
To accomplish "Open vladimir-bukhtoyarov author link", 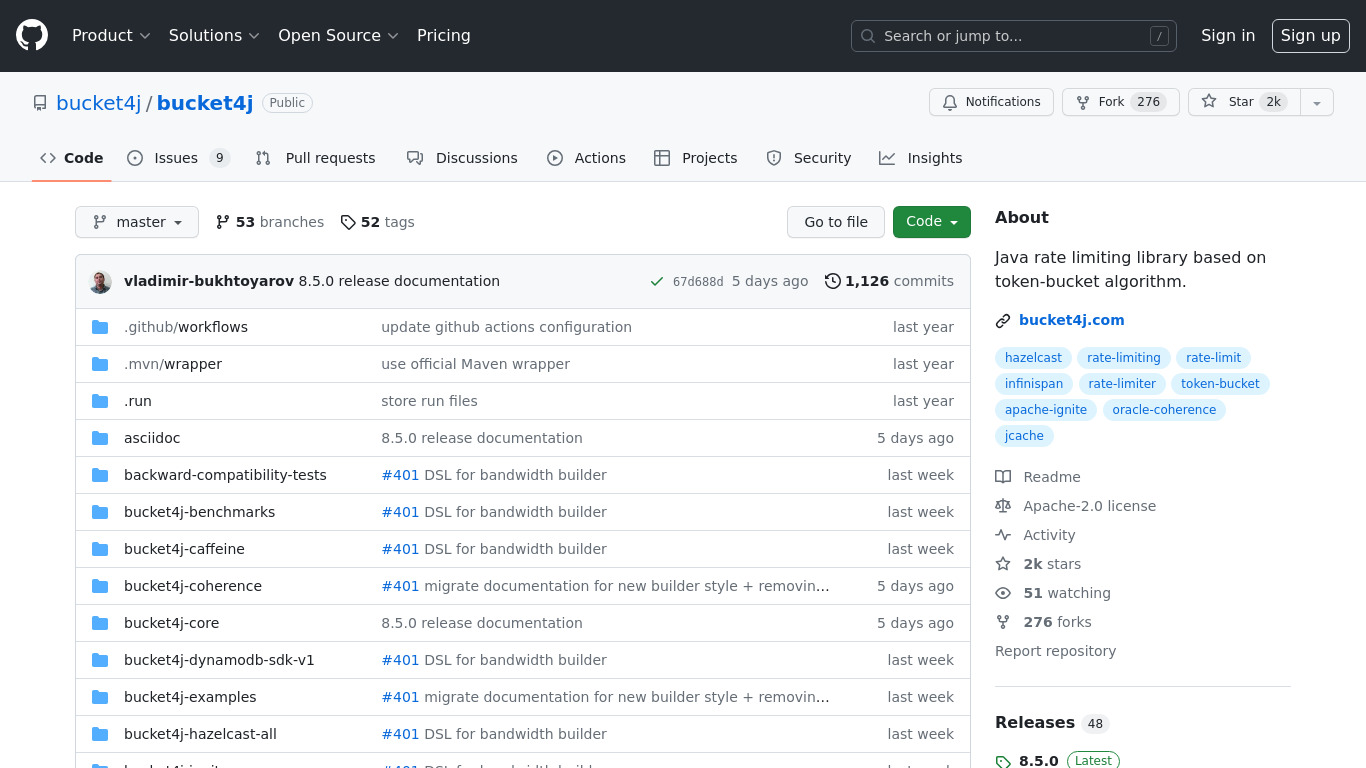I will [209, 281].
